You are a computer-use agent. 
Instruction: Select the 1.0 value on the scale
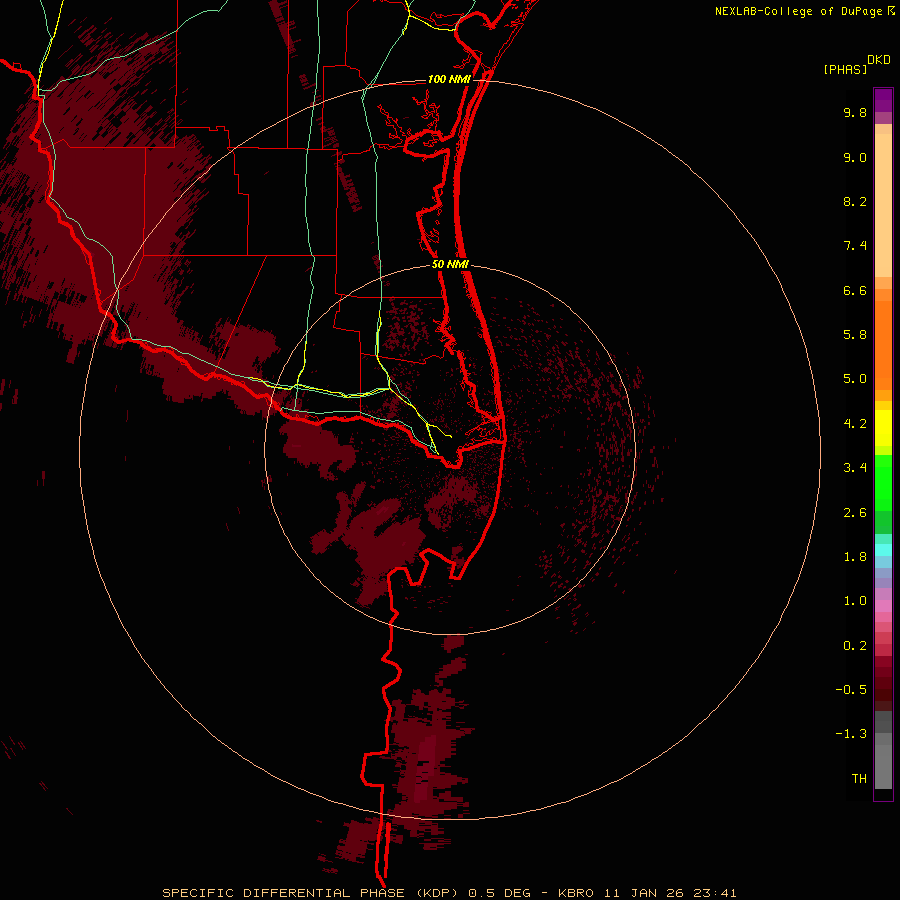click(x=855, y=601)
